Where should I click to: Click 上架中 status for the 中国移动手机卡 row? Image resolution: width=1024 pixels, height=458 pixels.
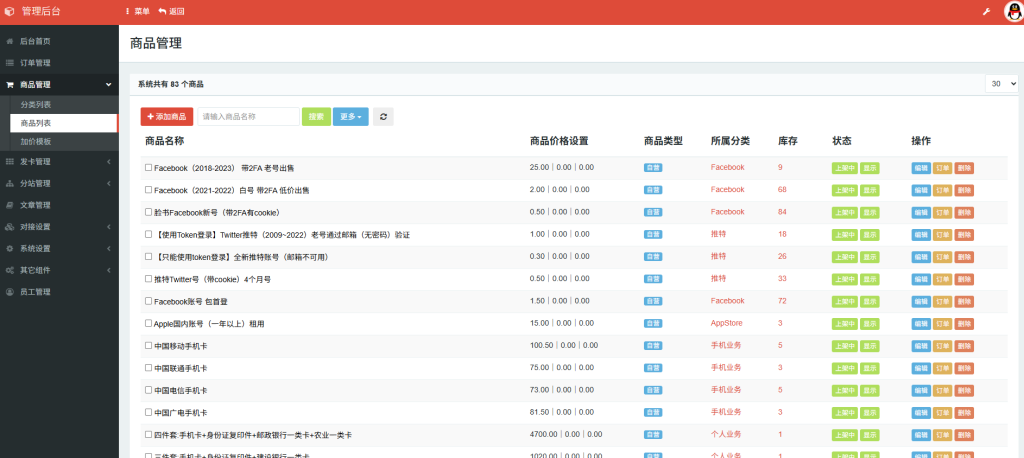(844, 346)
